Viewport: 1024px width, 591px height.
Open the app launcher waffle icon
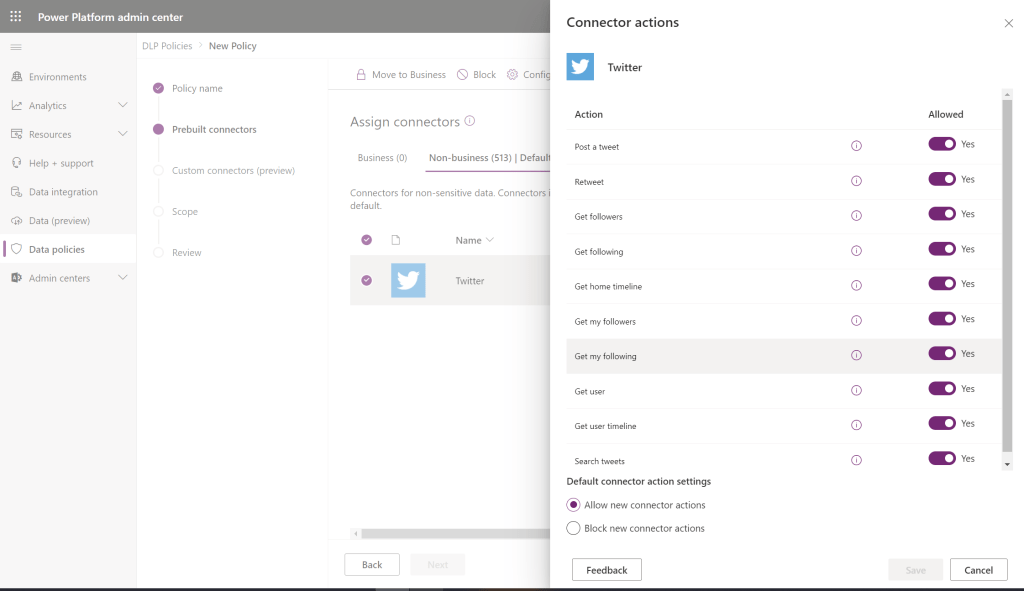coord(16,17)
